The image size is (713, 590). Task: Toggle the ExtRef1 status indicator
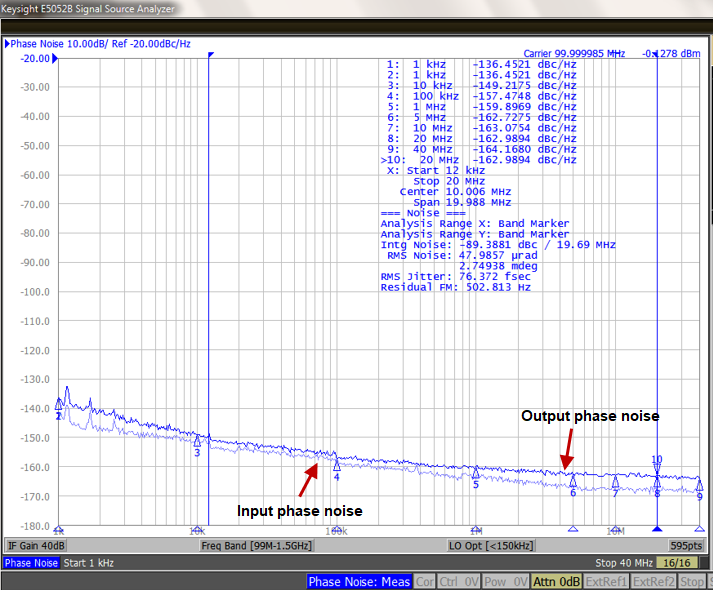coord(609,581)
